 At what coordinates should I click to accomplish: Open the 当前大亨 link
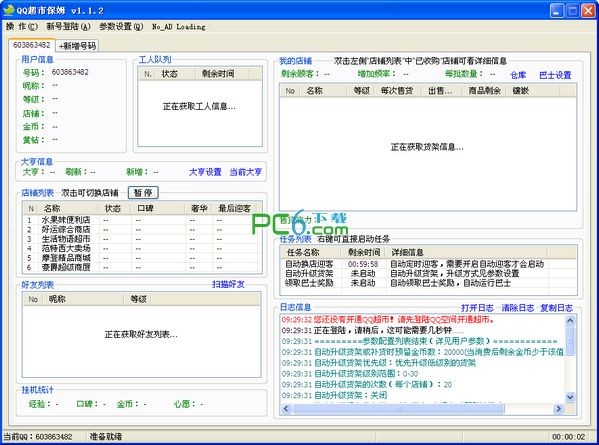(x=246, y=172)
